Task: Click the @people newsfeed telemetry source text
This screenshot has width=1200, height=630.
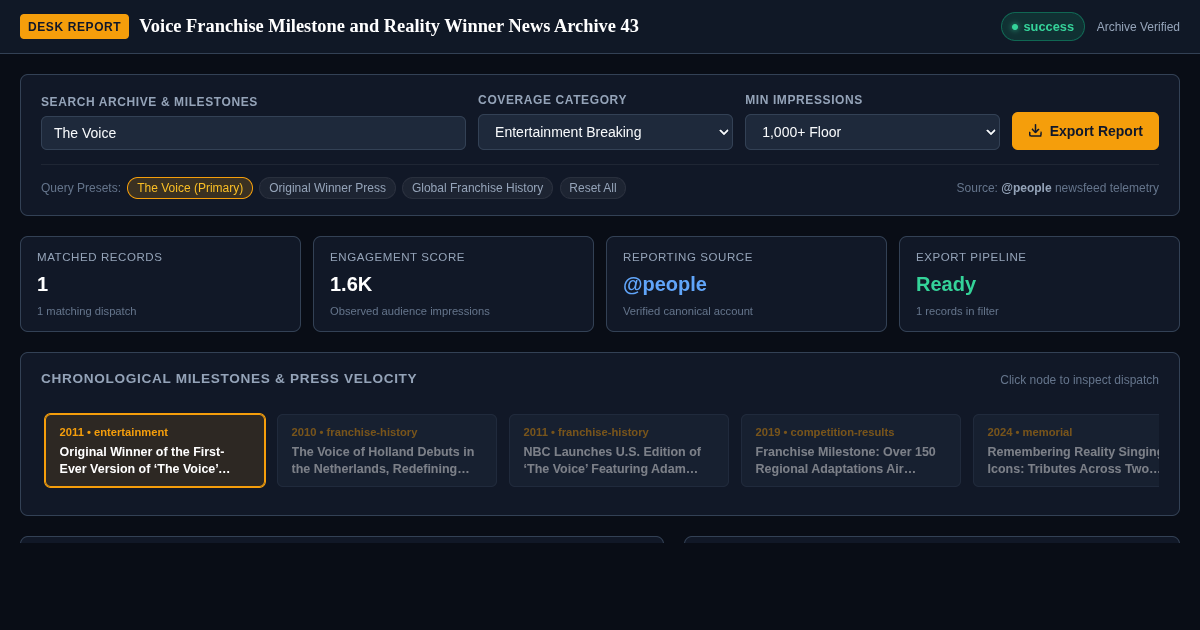Action: click(x=1058, y=188)
